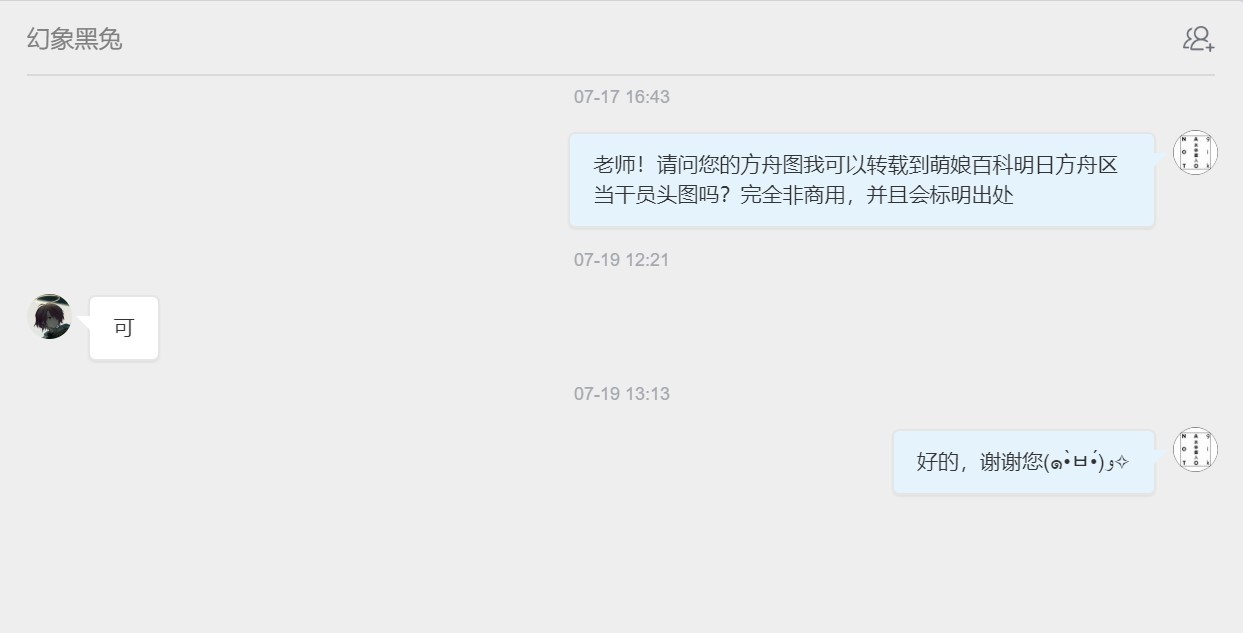The width and height of the screenshot is (1243, 633).
Task: Select the 好的，谢谢您 message bubble
Action: click(1024, 462)
